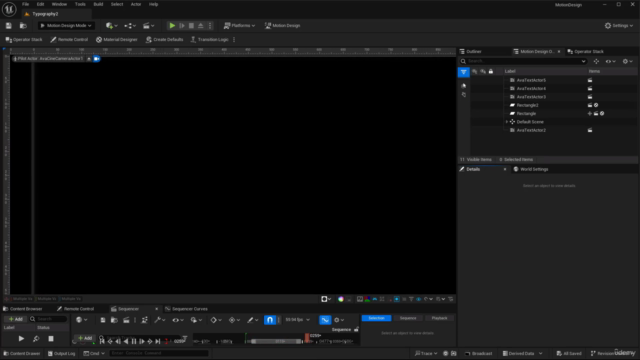Click the Sequencer lock icon next to the Sequence label
Screen dimensions: 640x360
(x=356, y=329)
